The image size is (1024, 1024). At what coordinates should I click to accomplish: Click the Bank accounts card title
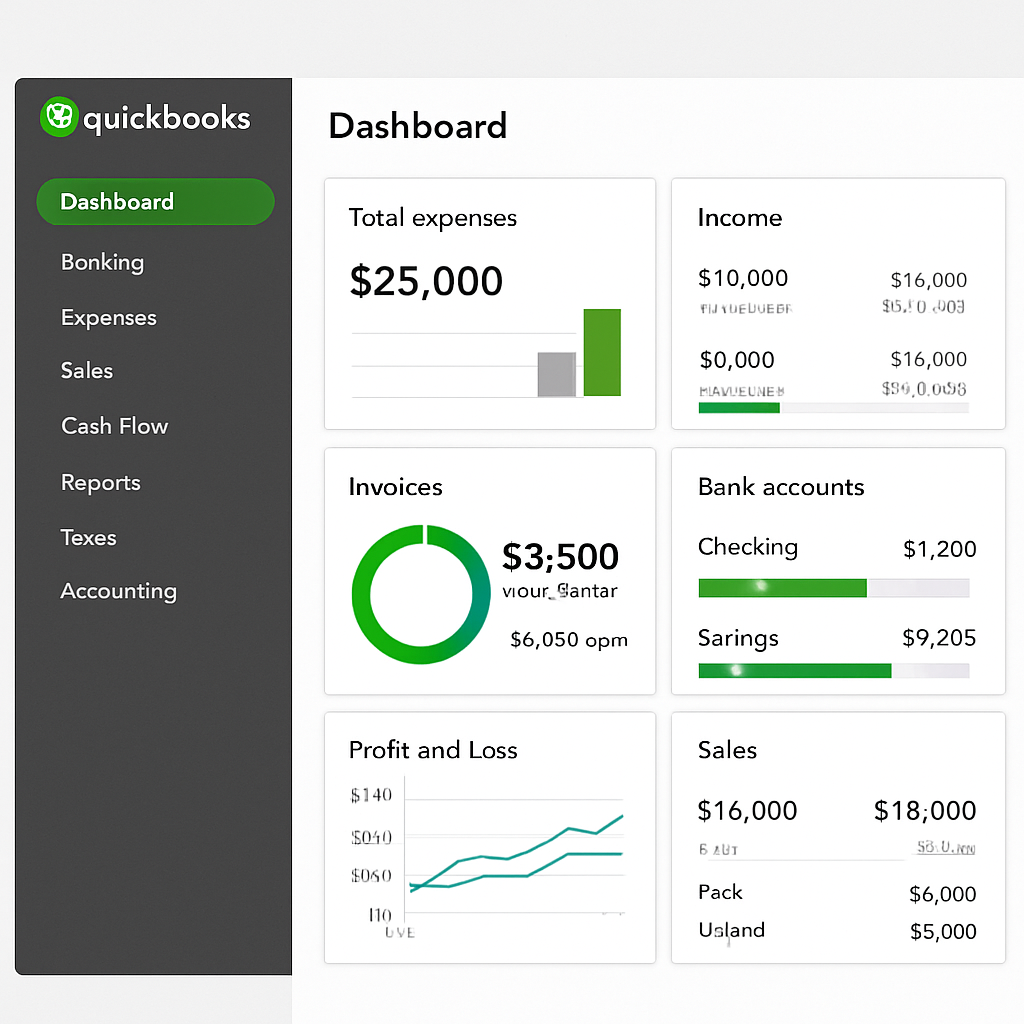click(781, 487)
